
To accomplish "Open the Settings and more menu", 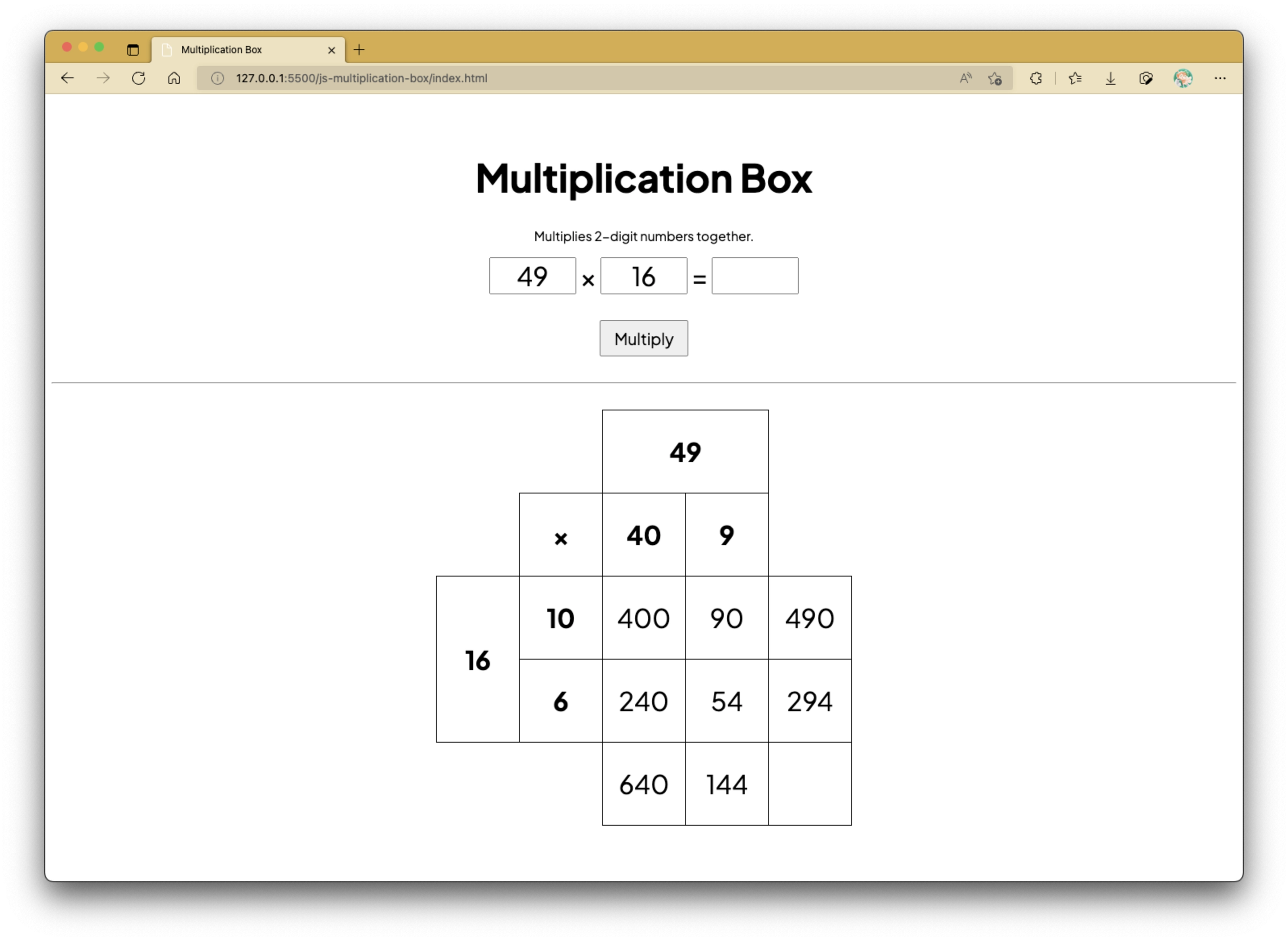I will pos(1220,79).
